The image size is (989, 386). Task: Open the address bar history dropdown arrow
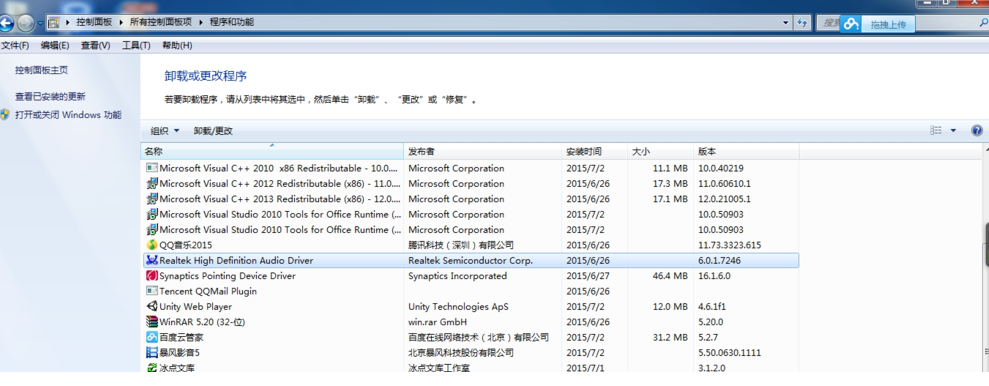point(785,22)
